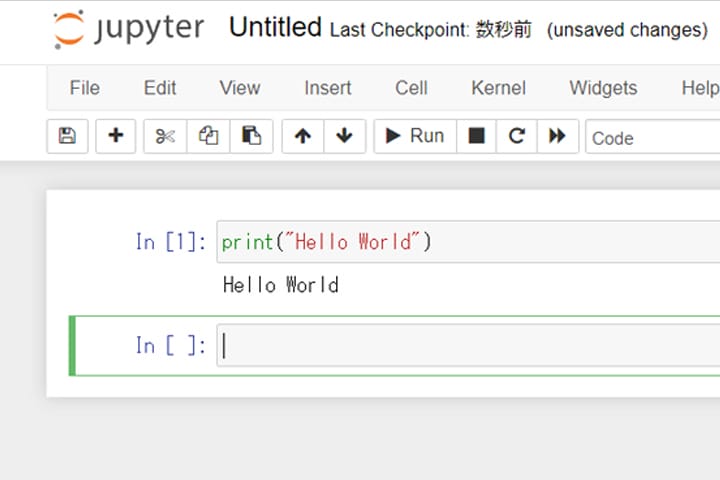
Task: Move selected cell down with arrow icon
Action: point(344,136)
